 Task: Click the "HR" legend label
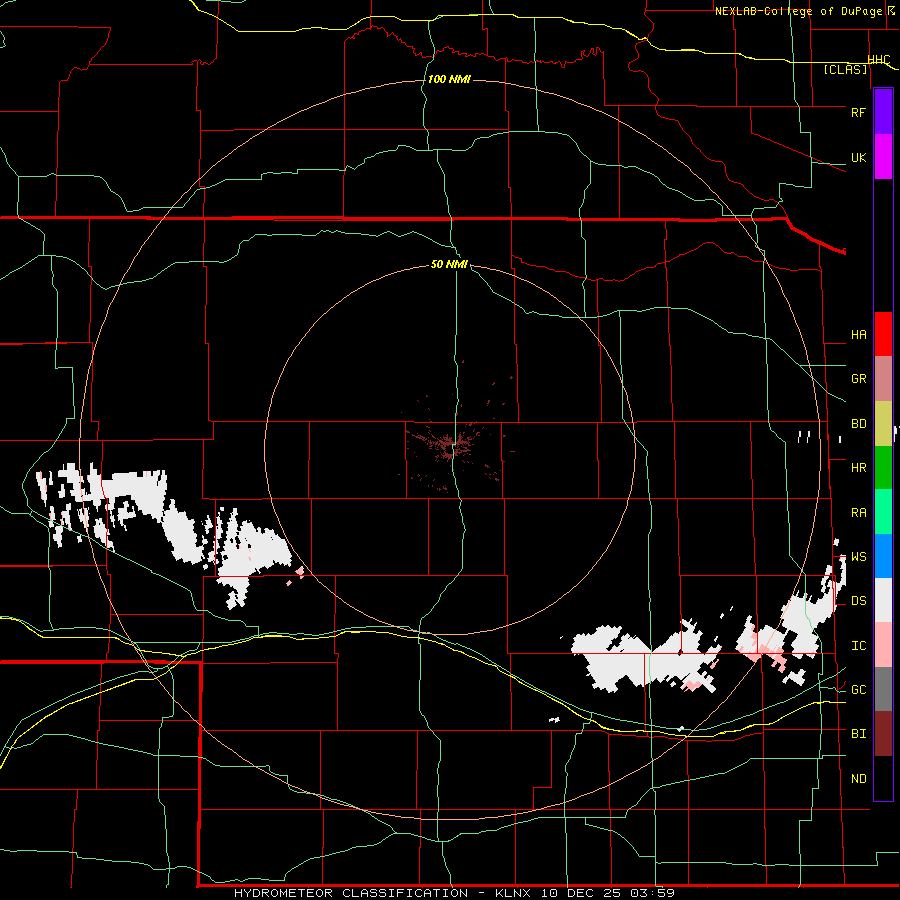tap(859, 468)
